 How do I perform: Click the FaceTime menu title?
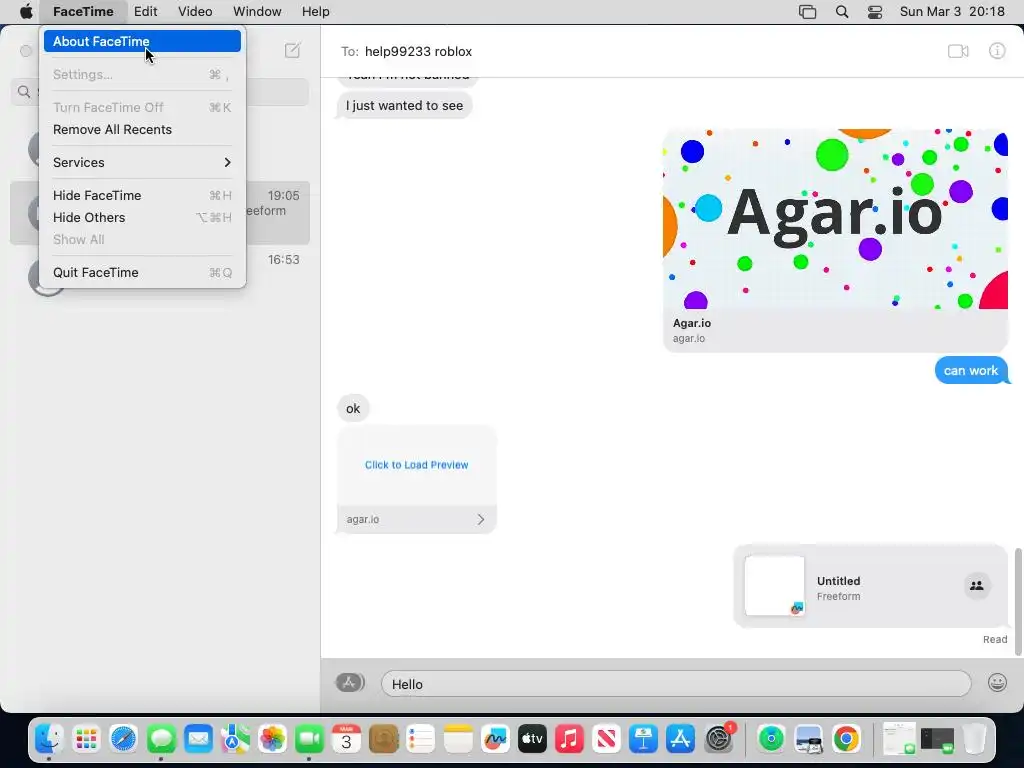(83, 12)
